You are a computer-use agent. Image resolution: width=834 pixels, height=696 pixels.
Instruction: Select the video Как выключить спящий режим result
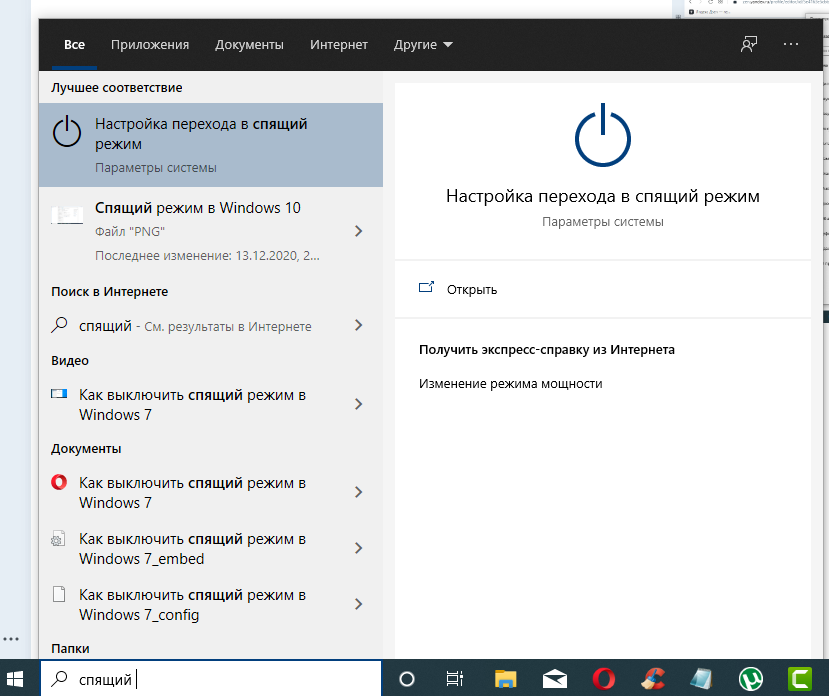pos(211,404)
